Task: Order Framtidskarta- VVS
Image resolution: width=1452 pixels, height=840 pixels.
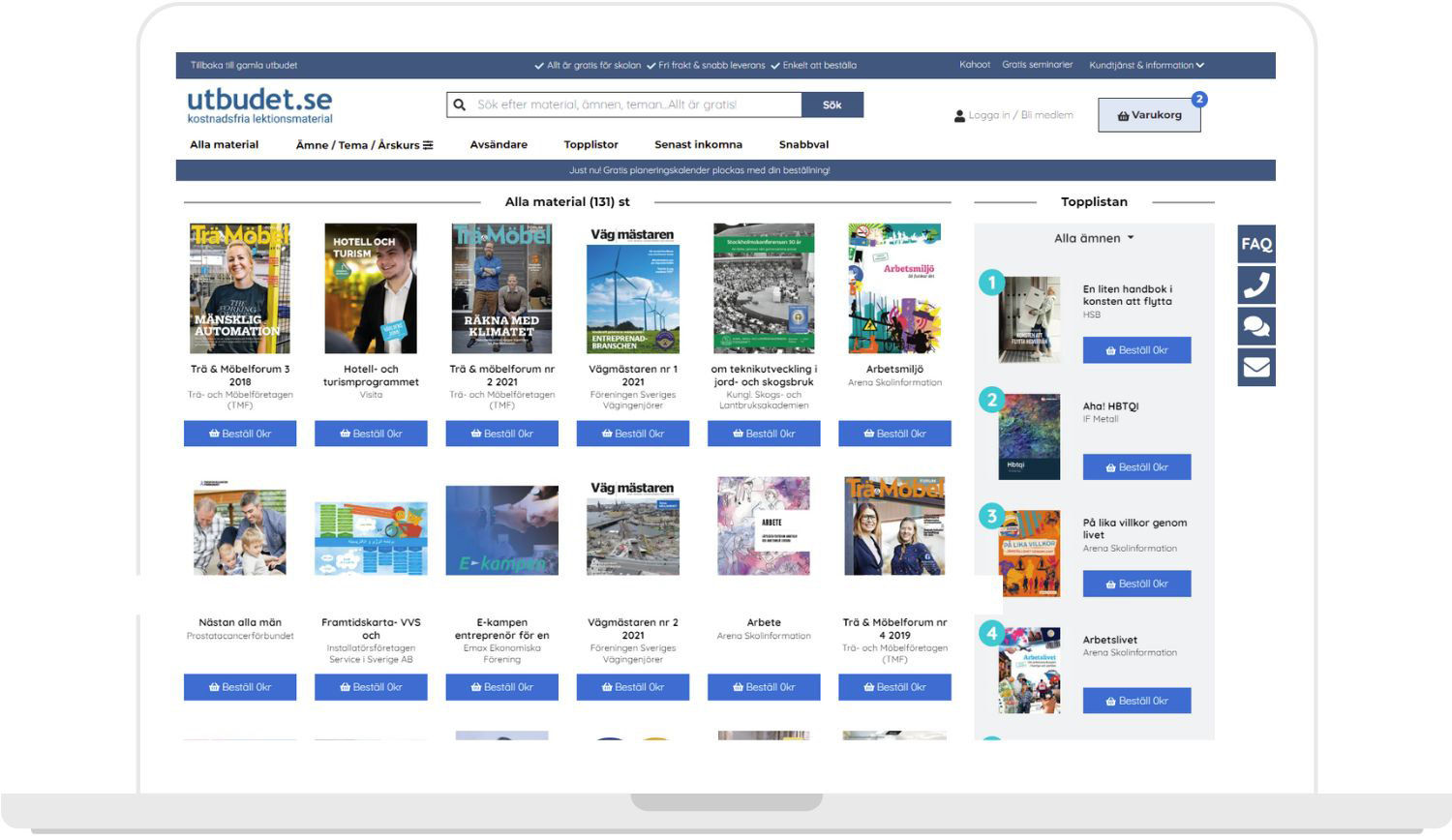Action: (371, 687)
